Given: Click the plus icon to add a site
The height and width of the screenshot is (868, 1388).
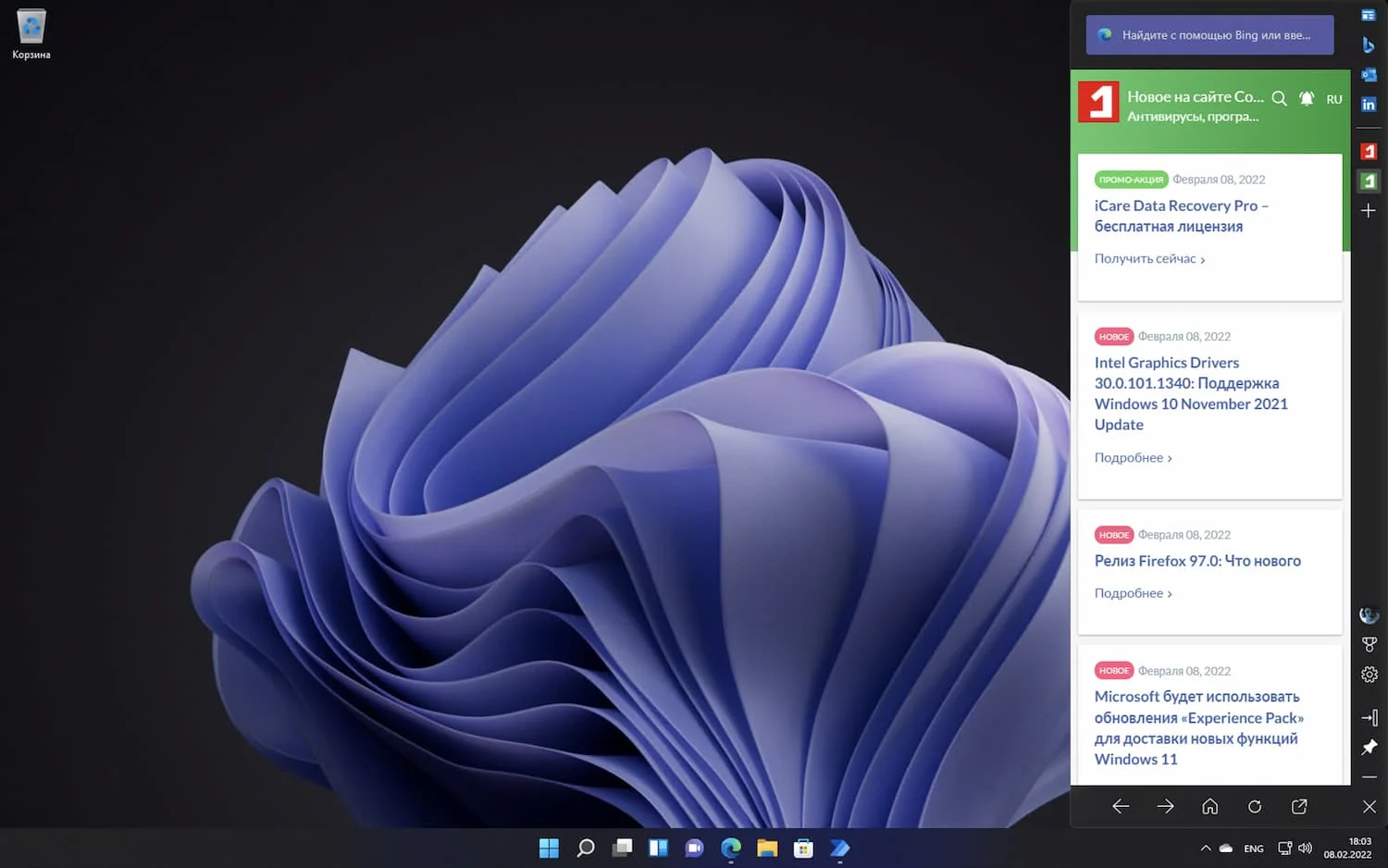Looking at the screenshot, I should pos(1369,211).
